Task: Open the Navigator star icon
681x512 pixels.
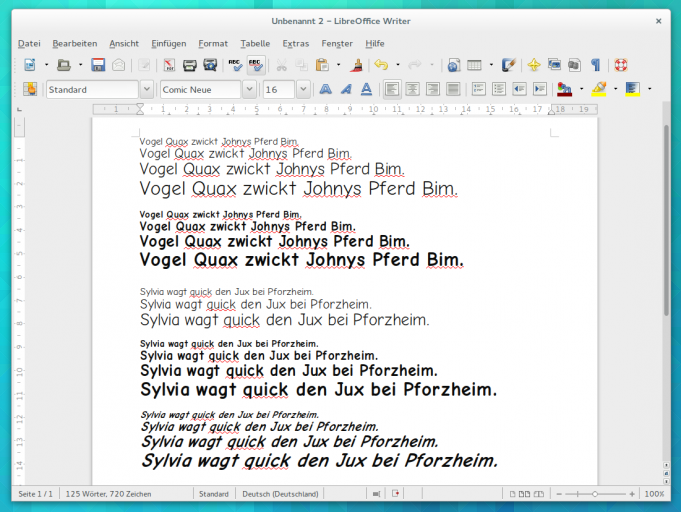Action: click(533, 65)
